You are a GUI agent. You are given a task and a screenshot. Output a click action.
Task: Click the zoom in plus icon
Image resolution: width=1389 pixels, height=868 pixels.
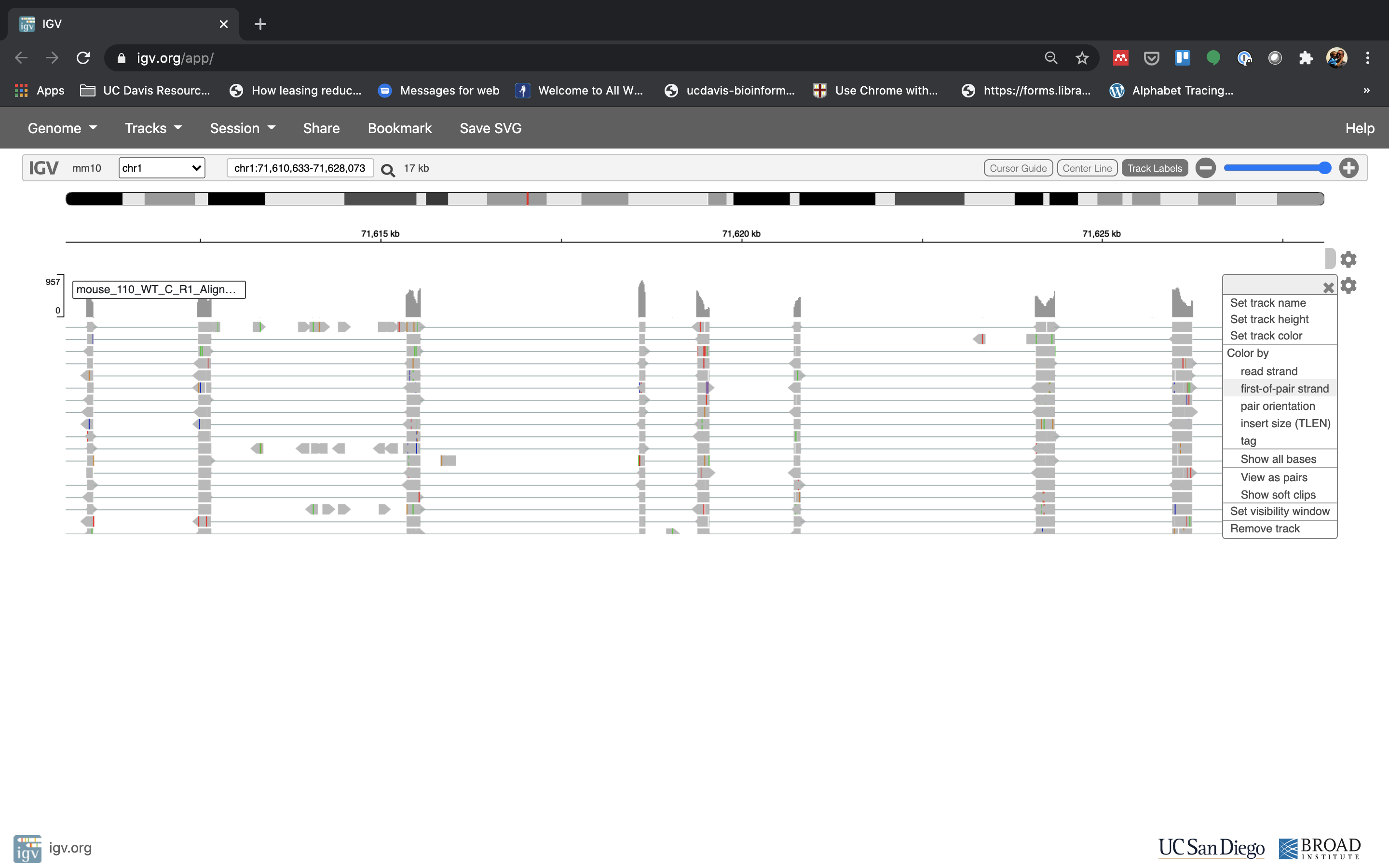1350,168
